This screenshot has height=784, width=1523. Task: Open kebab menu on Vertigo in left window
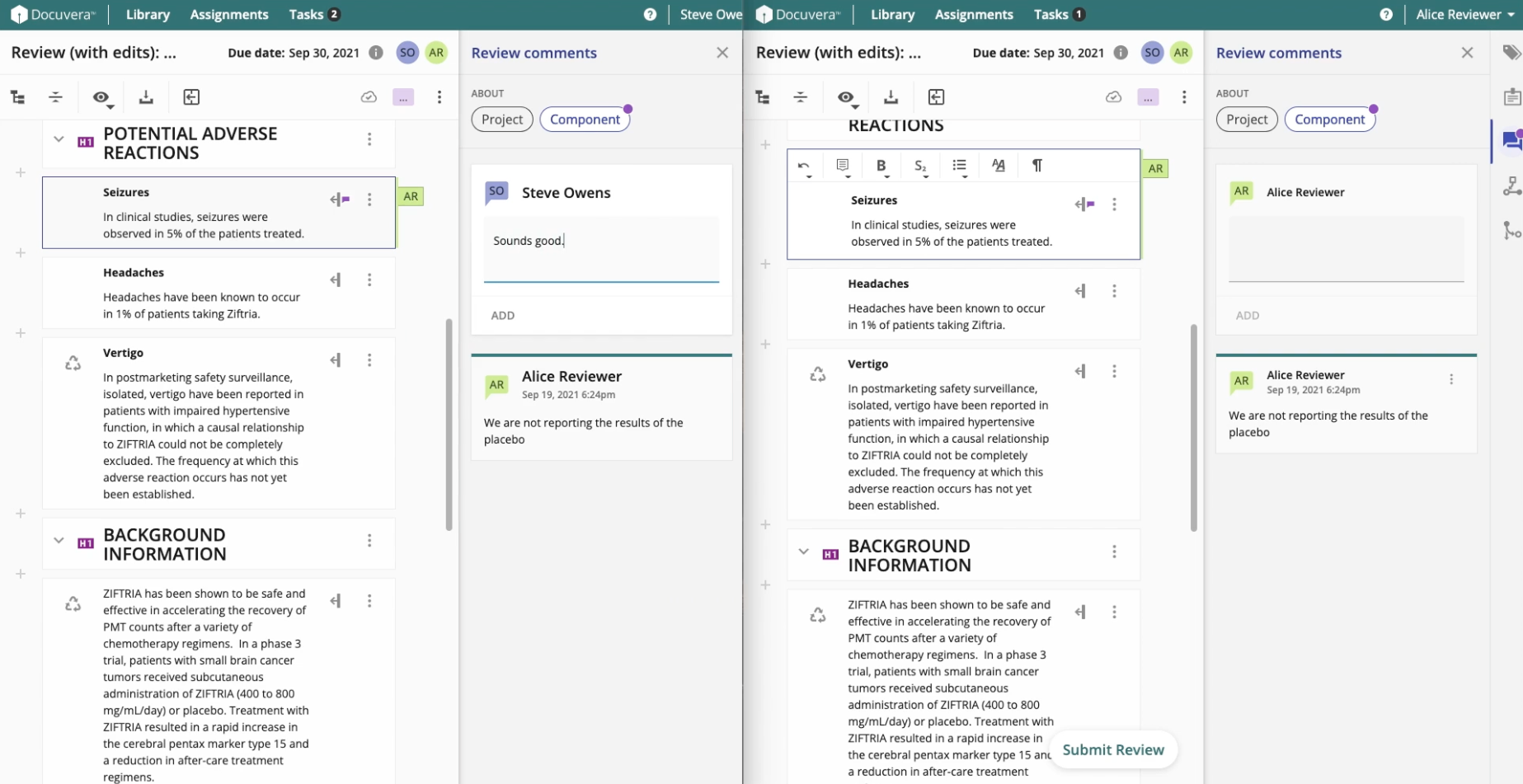click(369, 360)
